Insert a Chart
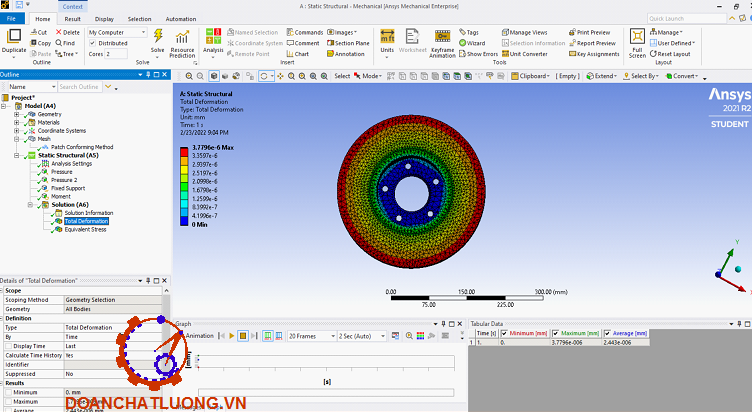The width and height of the screenshot is (752, 412). (x=298, y=54)
